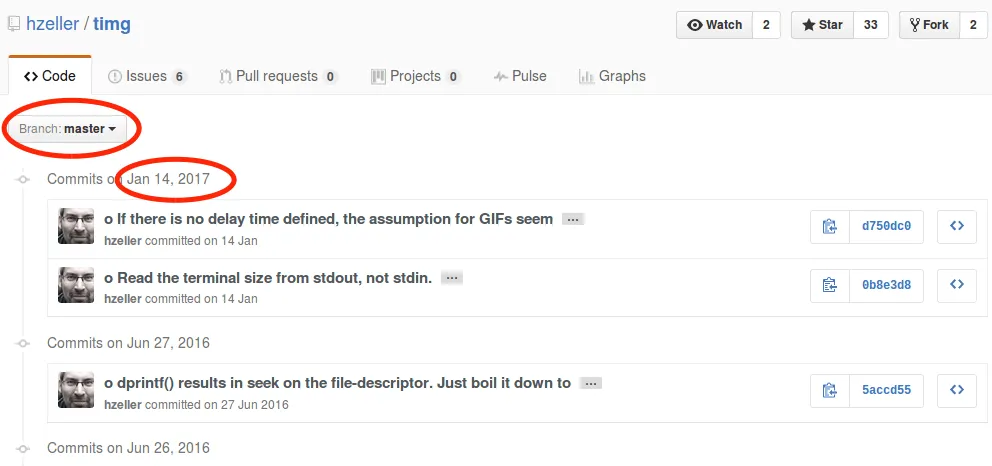This screenshot has width=992, height=466.
Task: Fork the timg repository
Action: (x=928, y=25)
